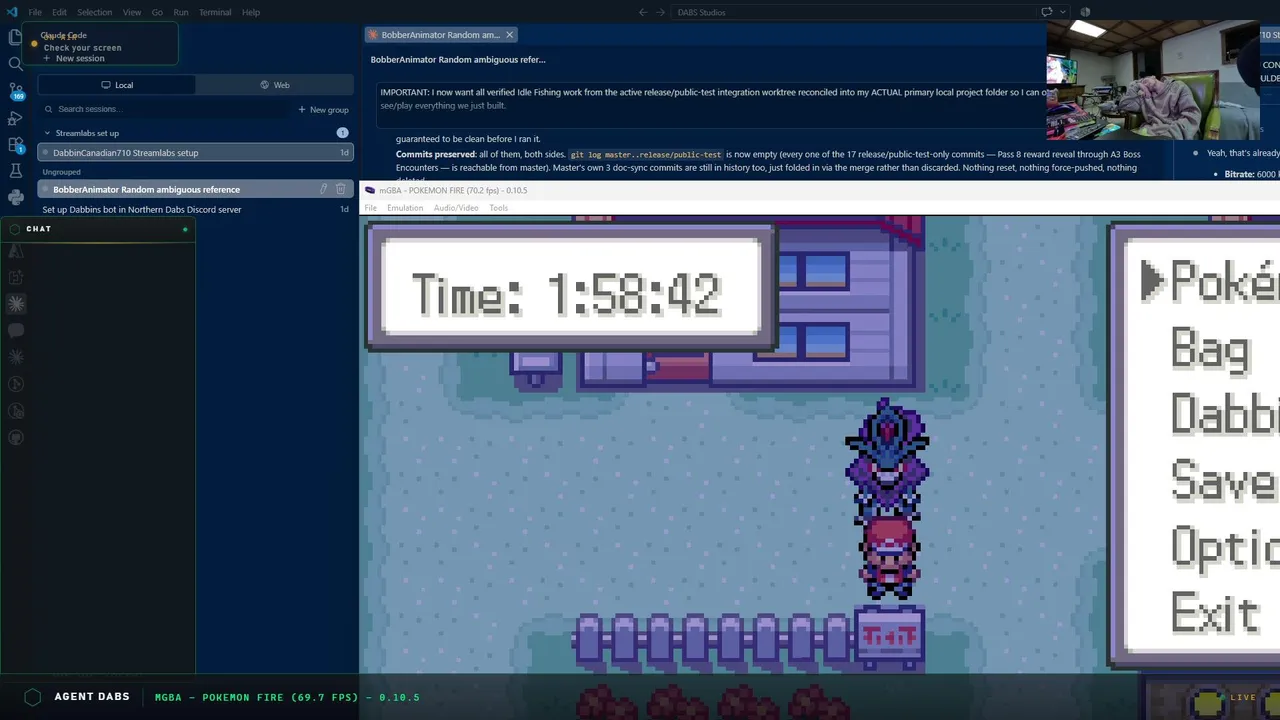Click the GitHub icon under the CHAT panel
This screenshot has height=720, width=1280.
click(16, 437)
